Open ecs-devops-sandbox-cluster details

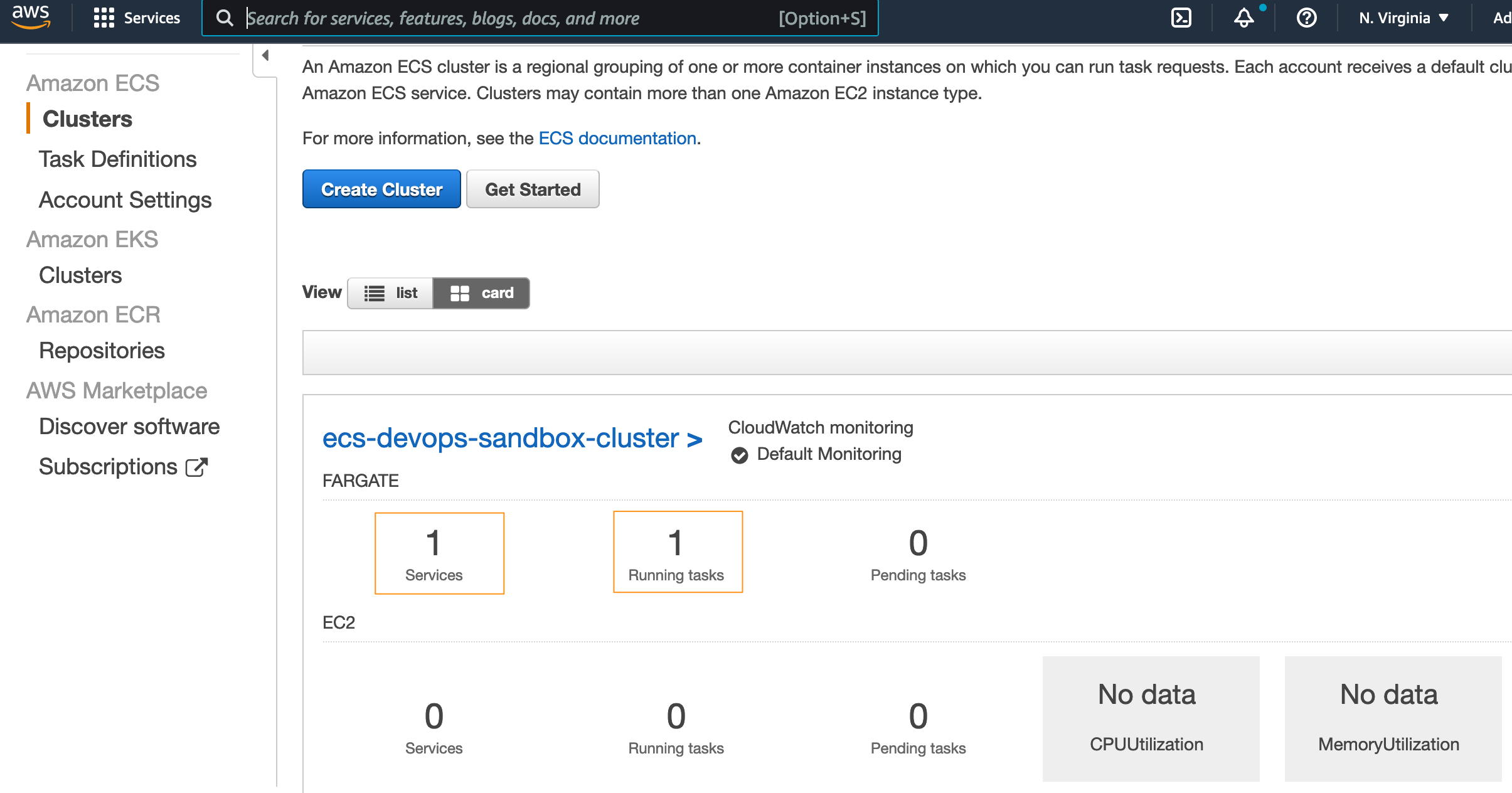click(512, 438)
